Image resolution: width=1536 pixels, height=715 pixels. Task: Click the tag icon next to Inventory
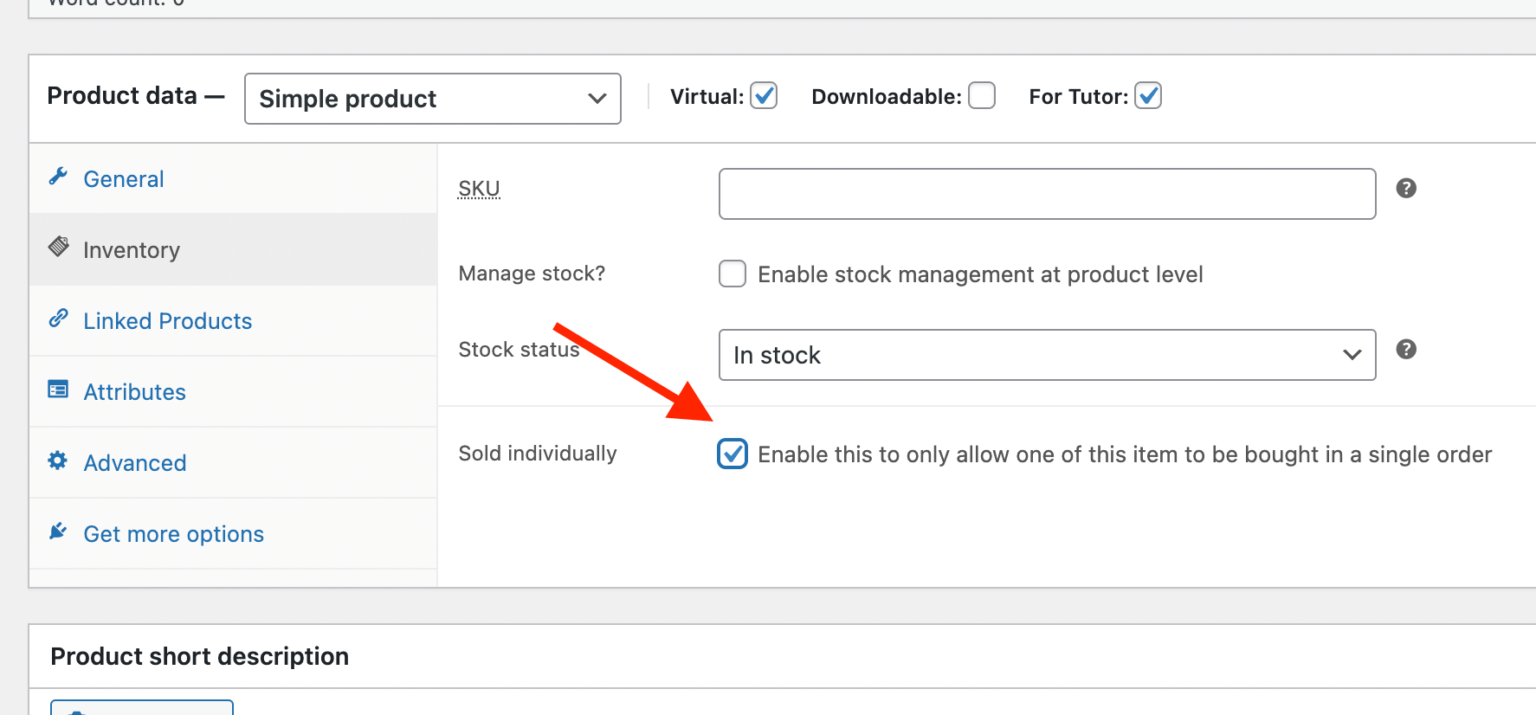59,249
